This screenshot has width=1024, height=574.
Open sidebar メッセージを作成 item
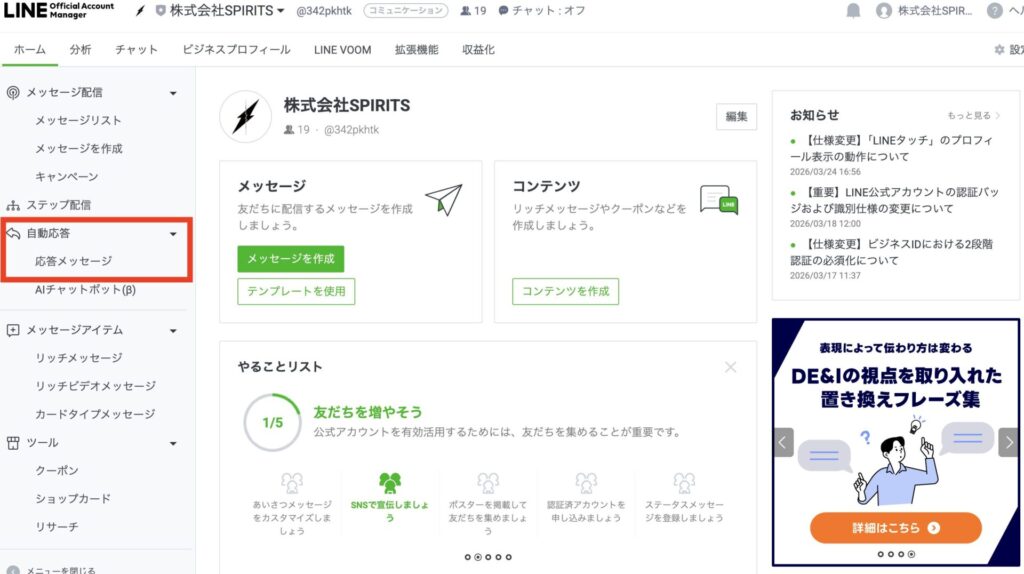coord(79,149)
